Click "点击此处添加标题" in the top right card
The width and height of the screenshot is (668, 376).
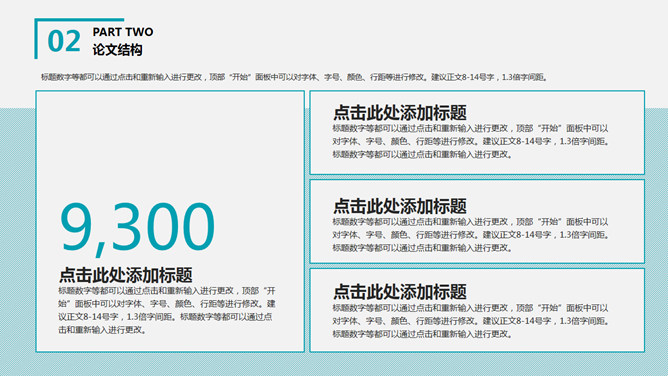click(x=400, y=113)
